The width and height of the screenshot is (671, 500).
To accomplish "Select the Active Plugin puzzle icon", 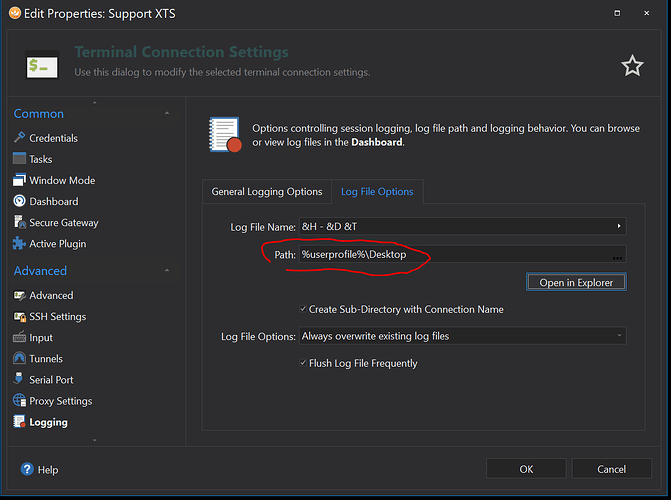I will tap(20, 243).
